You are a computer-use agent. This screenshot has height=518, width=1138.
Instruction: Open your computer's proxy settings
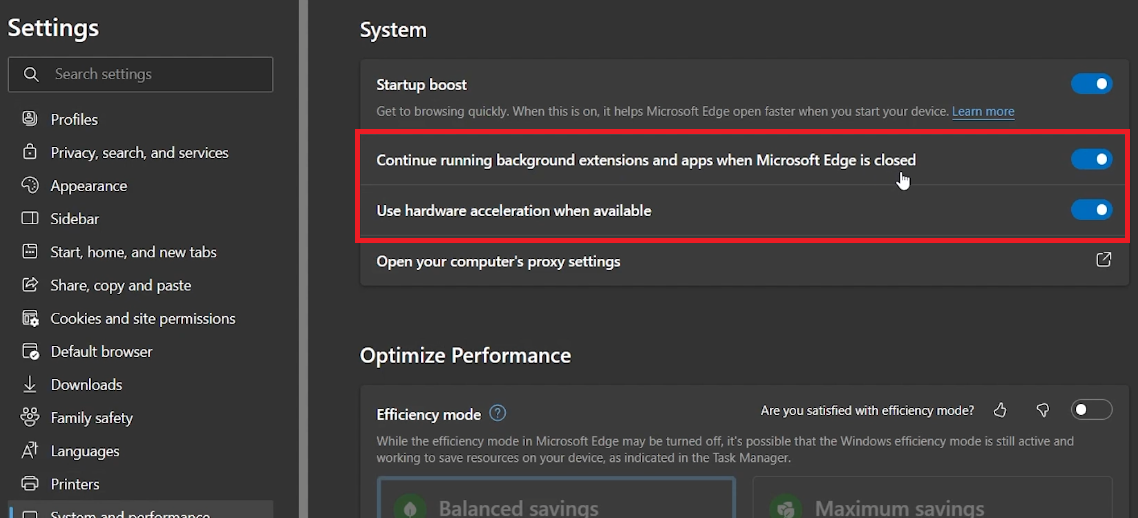click(x=498, y=262)
